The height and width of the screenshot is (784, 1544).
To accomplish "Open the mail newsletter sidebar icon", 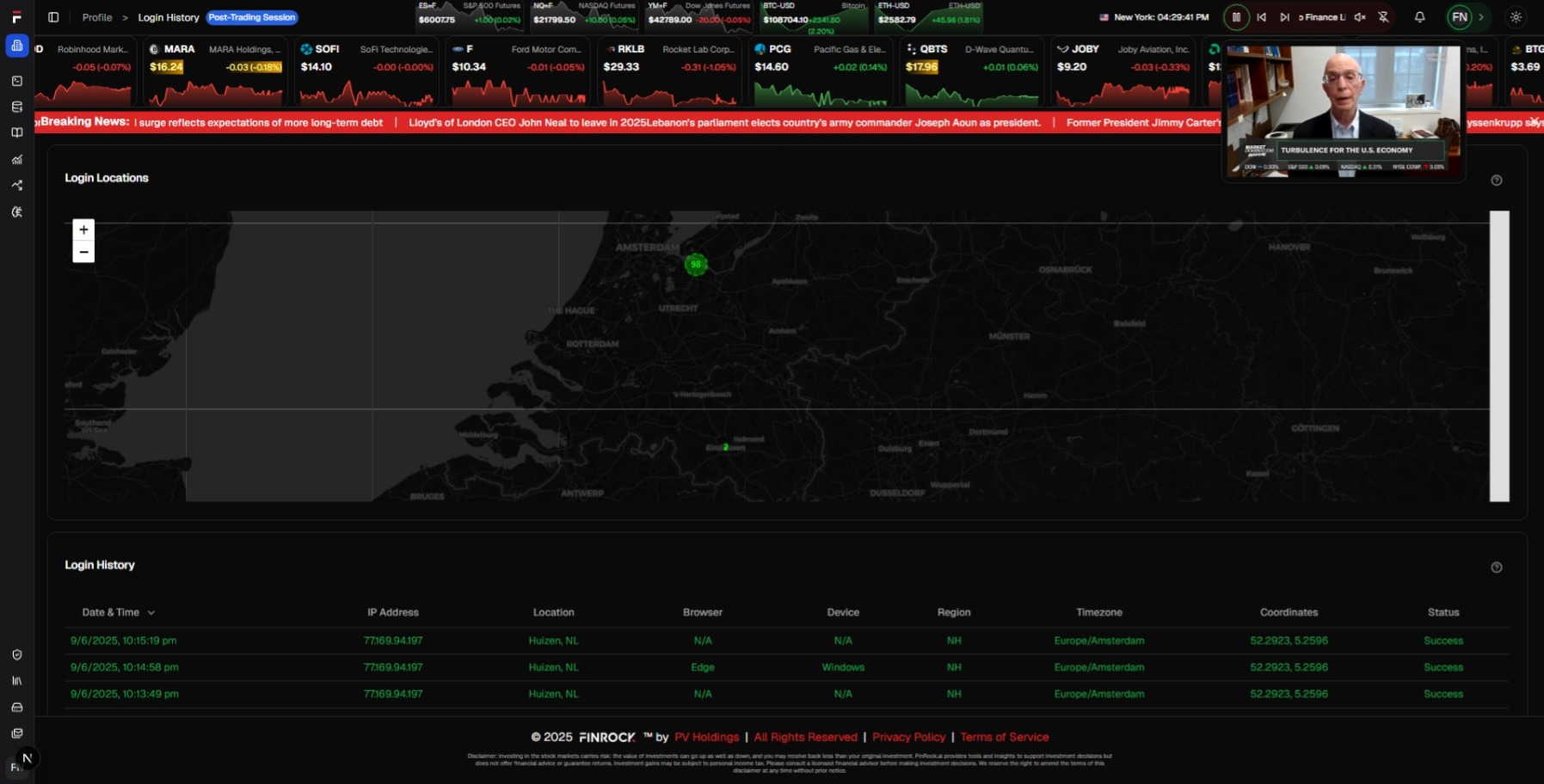I will pos(17,733).
